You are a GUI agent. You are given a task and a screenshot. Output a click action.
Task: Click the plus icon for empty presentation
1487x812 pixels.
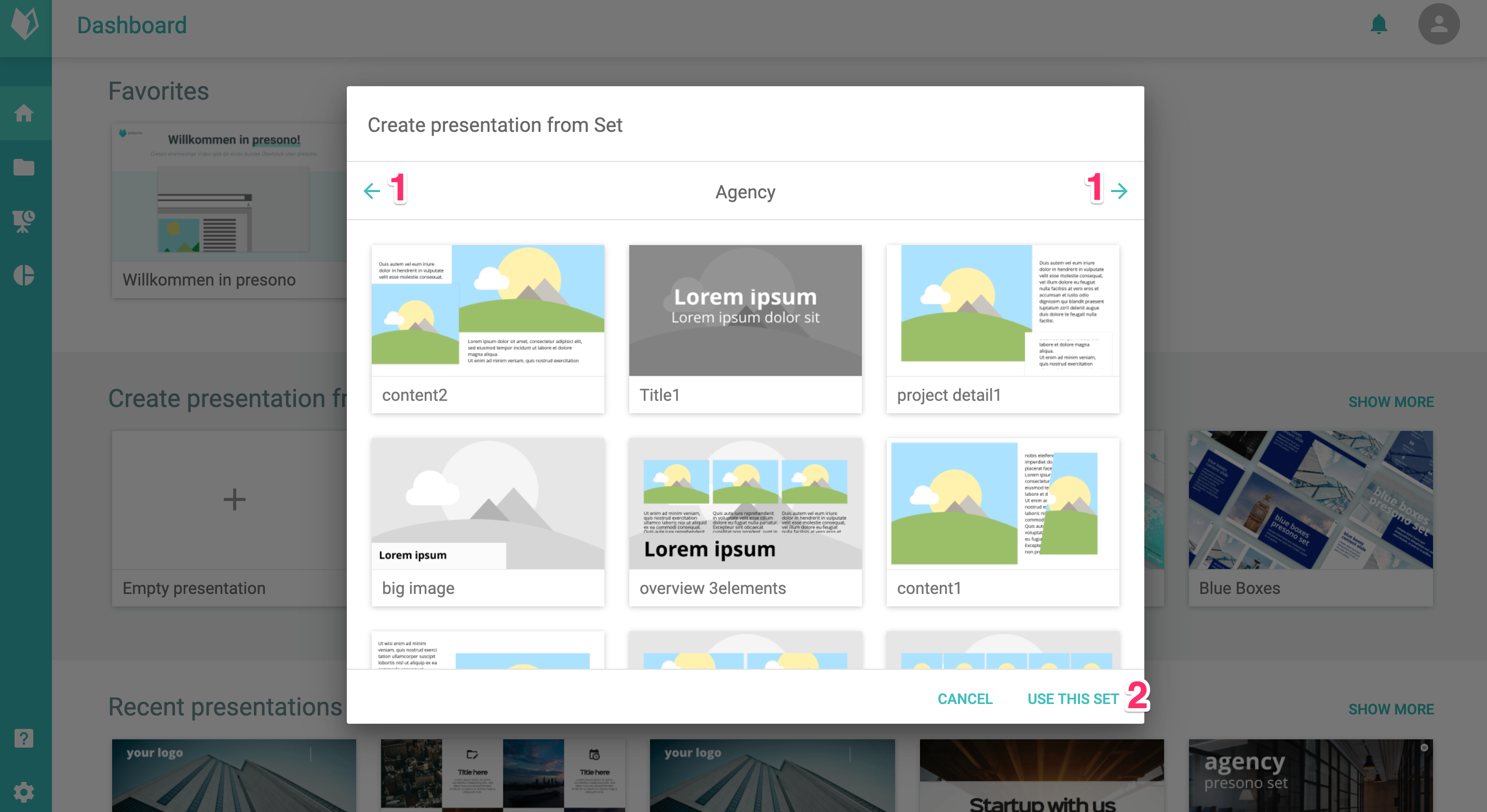point(234,499)
